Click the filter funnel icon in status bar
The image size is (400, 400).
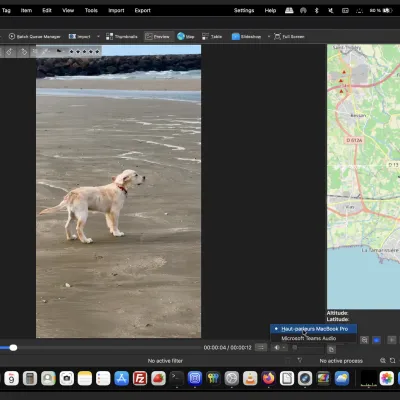click(300, 360)
